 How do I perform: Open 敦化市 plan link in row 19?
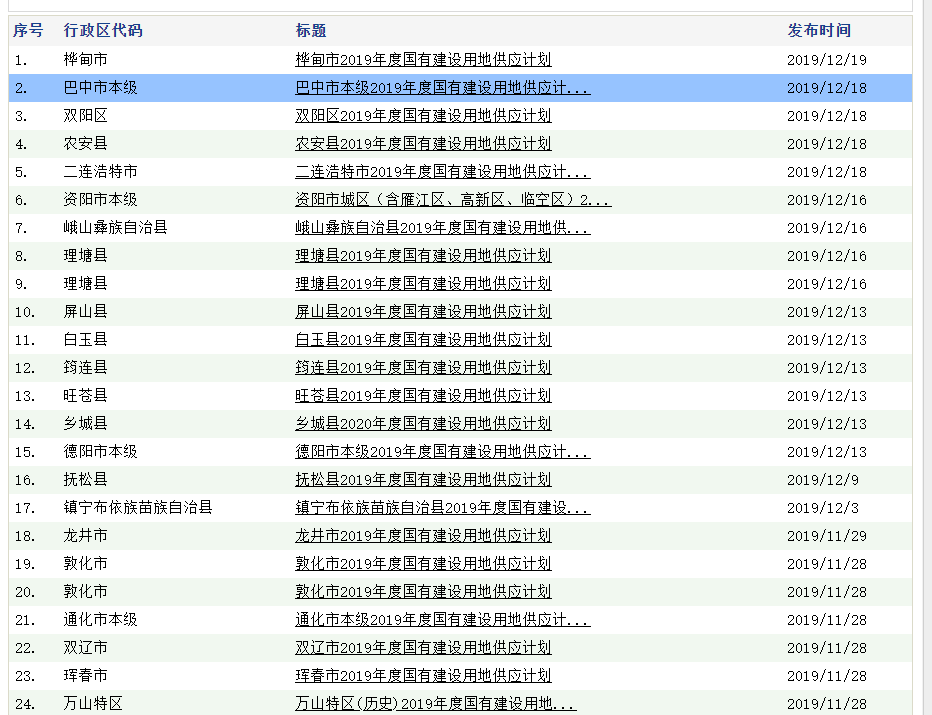423,563
